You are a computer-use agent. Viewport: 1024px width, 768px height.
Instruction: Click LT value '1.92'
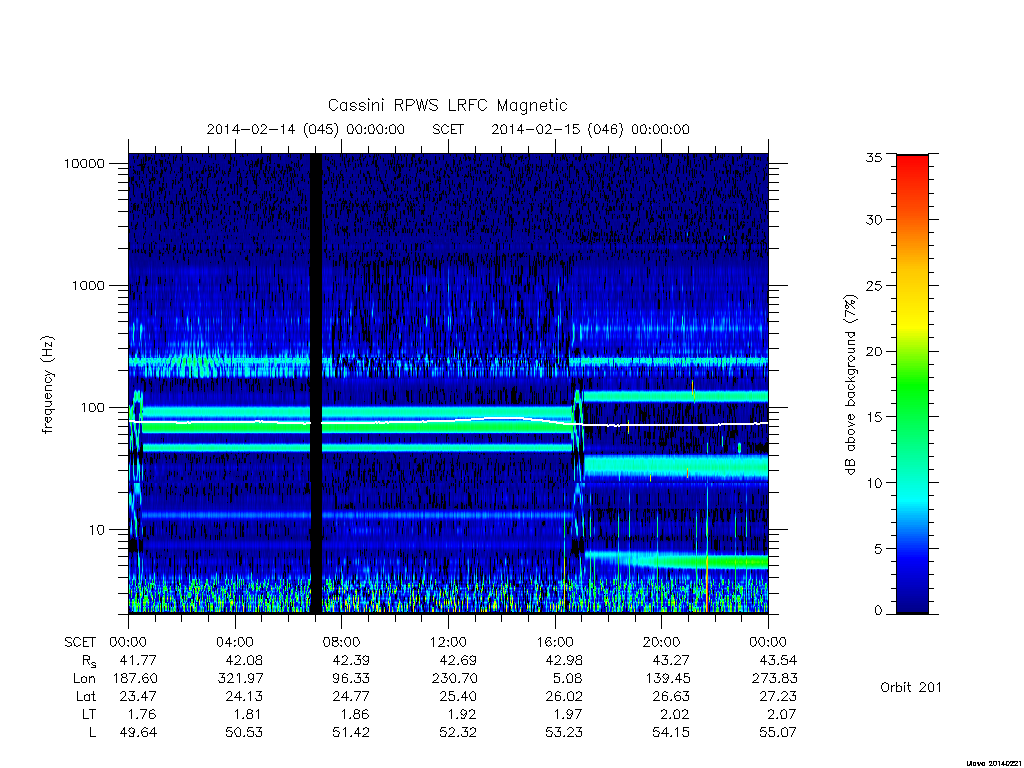[x=462, y=714]
